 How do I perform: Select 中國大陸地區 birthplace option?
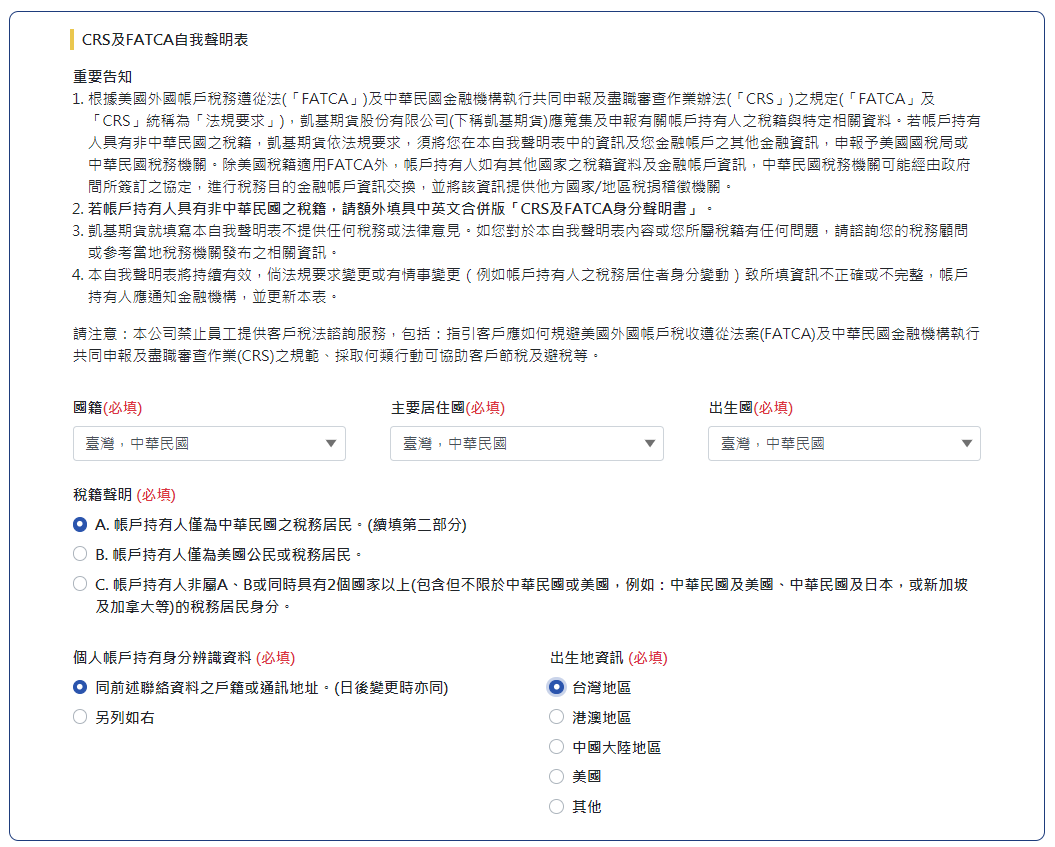(557, 747)
